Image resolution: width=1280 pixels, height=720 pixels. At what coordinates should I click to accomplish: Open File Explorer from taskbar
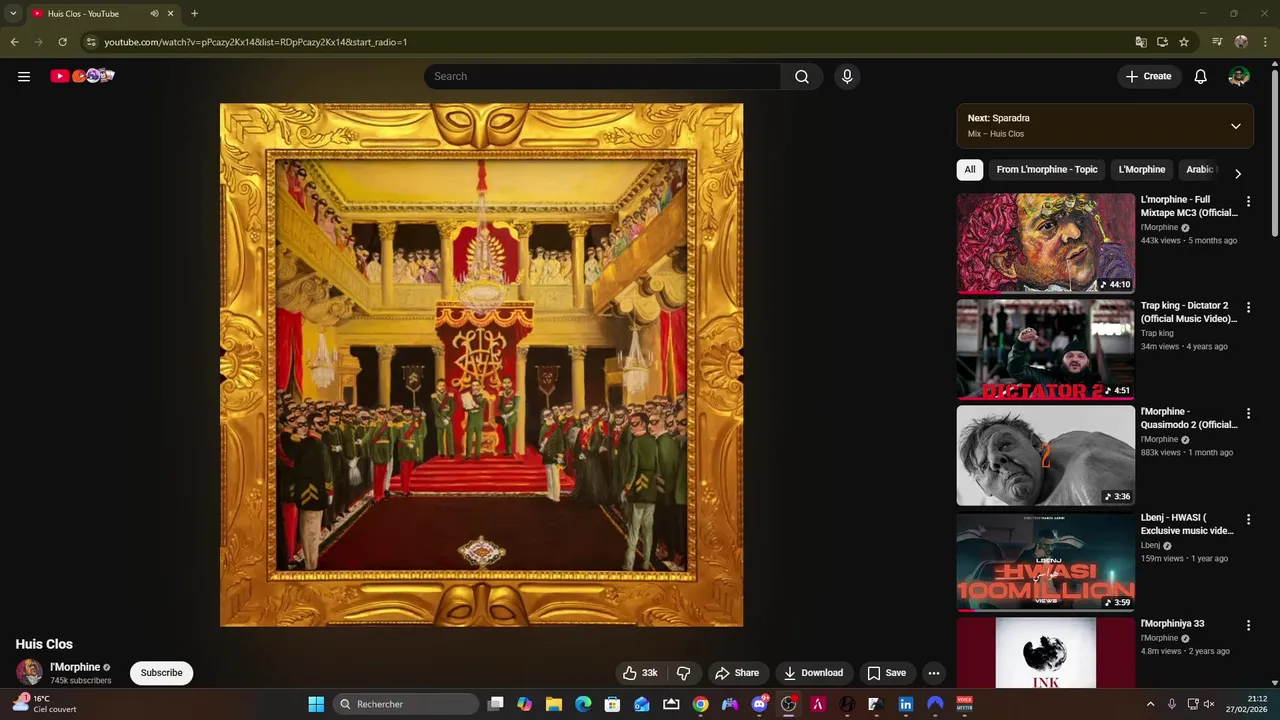(x=553, y=704)
